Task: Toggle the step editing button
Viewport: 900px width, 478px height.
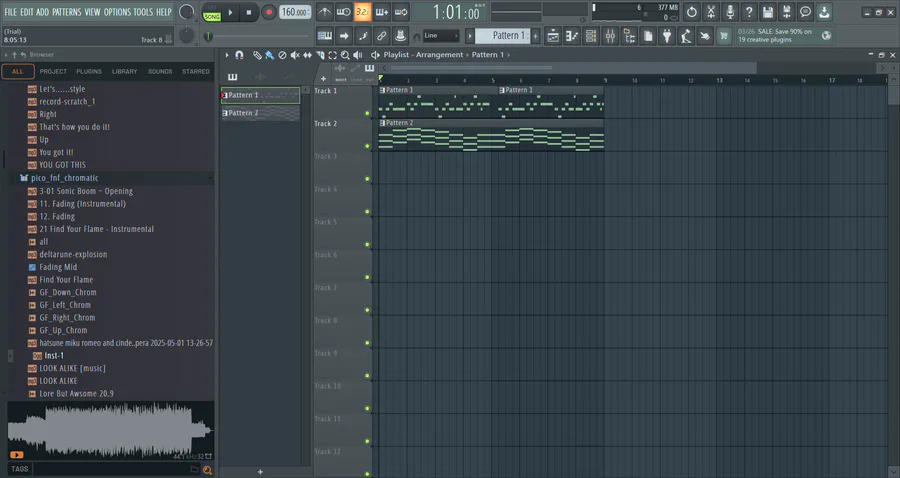Action: point(363,36)
